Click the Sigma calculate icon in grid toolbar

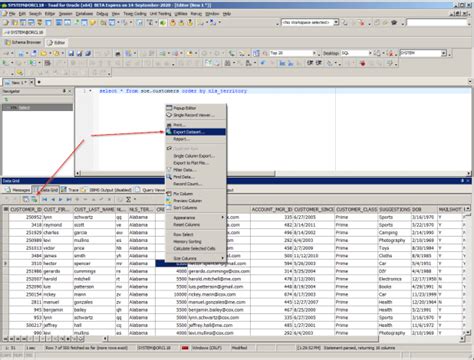point(128,199)
